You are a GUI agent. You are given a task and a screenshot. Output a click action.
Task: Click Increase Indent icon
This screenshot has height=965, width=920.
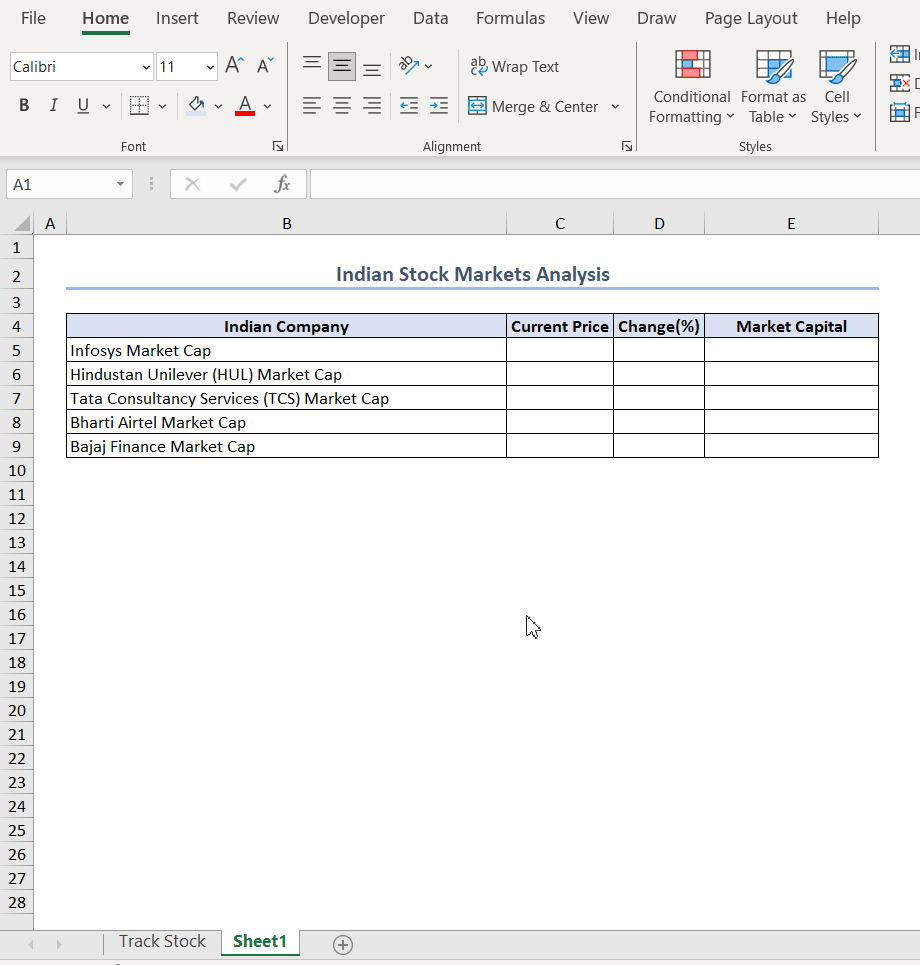[439, 106]
